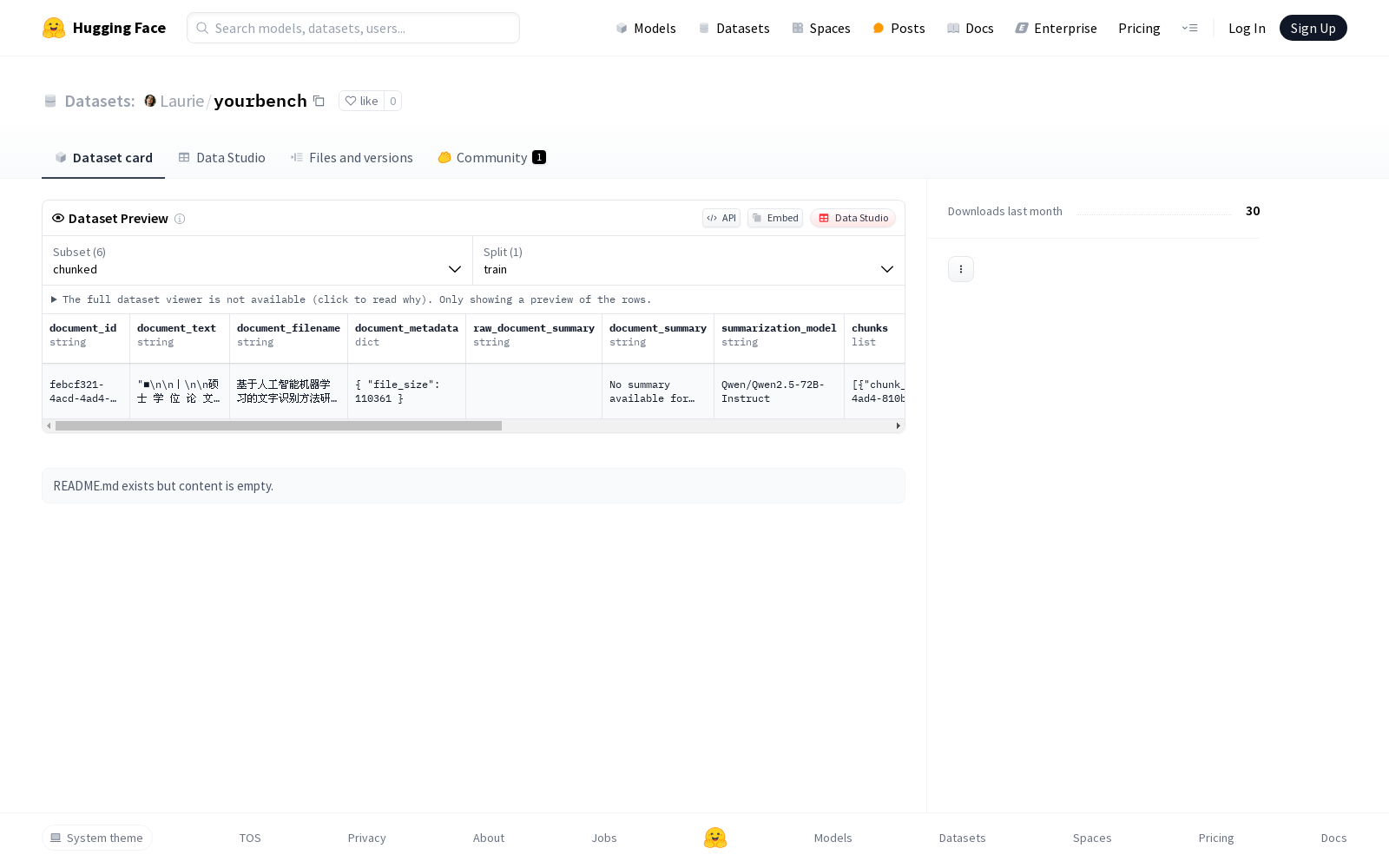This screenshot has height=868, width=1389.
Task: Open Enterprise in the top navigation
Action: 1057,28
